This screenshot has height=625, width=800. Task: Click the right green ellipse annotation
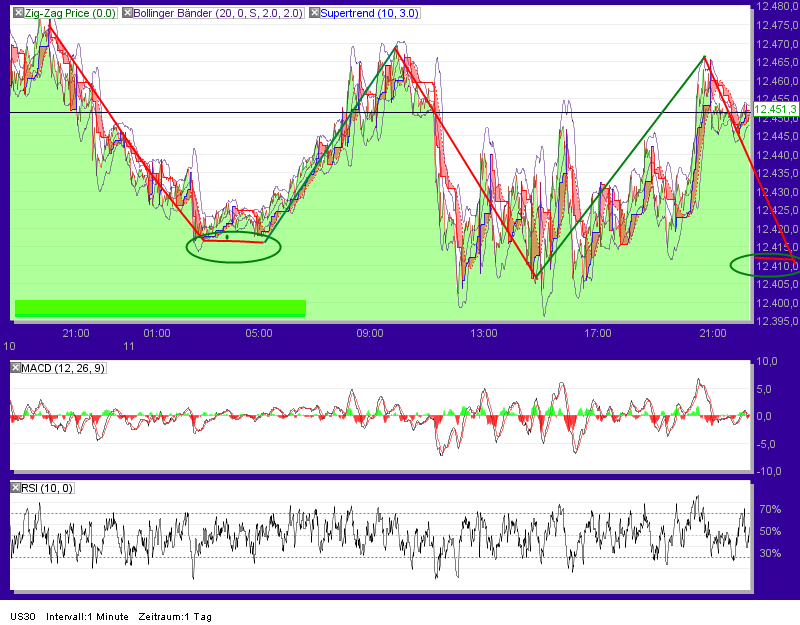click(x=763, y=264)
